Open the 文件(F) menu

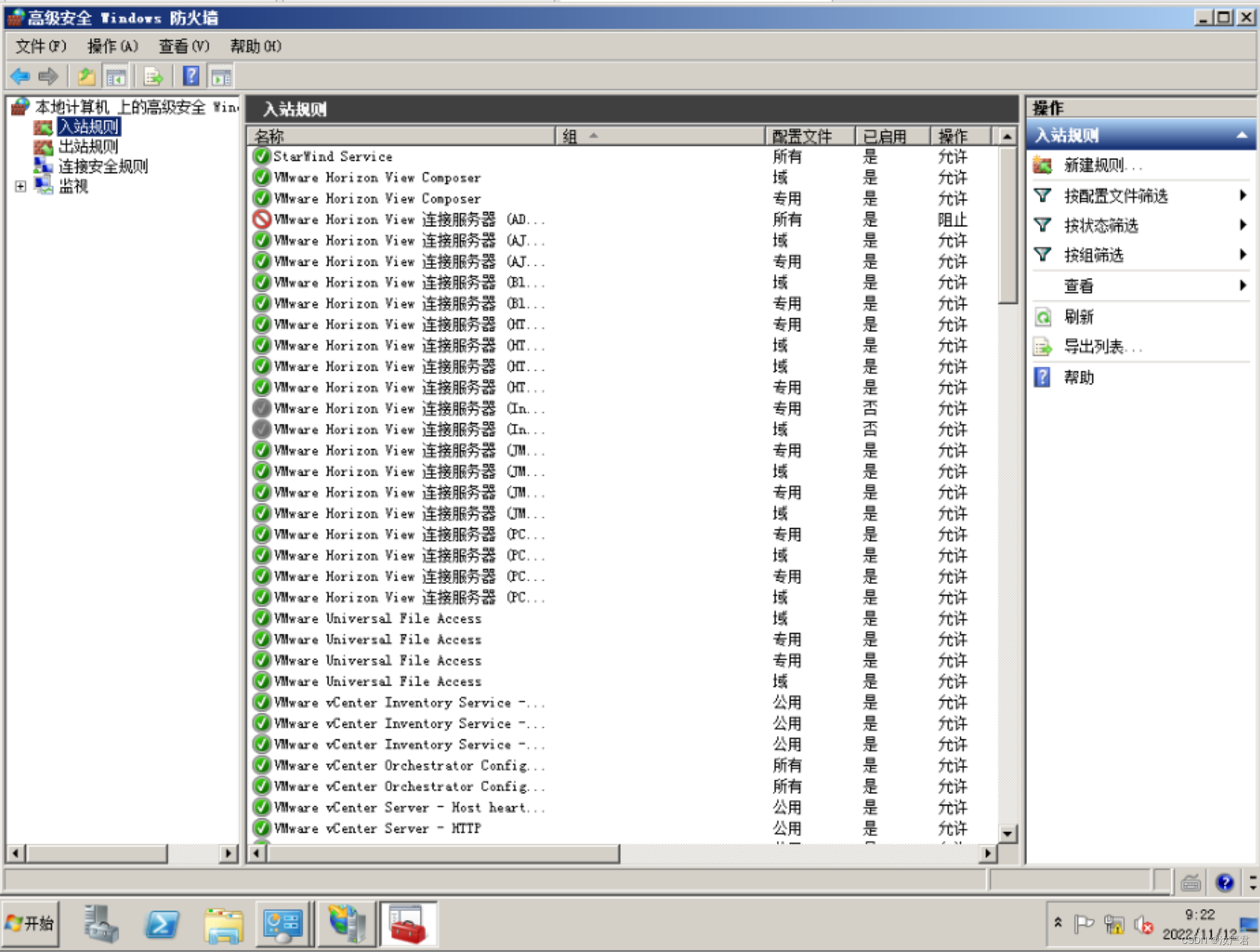pos(41,46)
